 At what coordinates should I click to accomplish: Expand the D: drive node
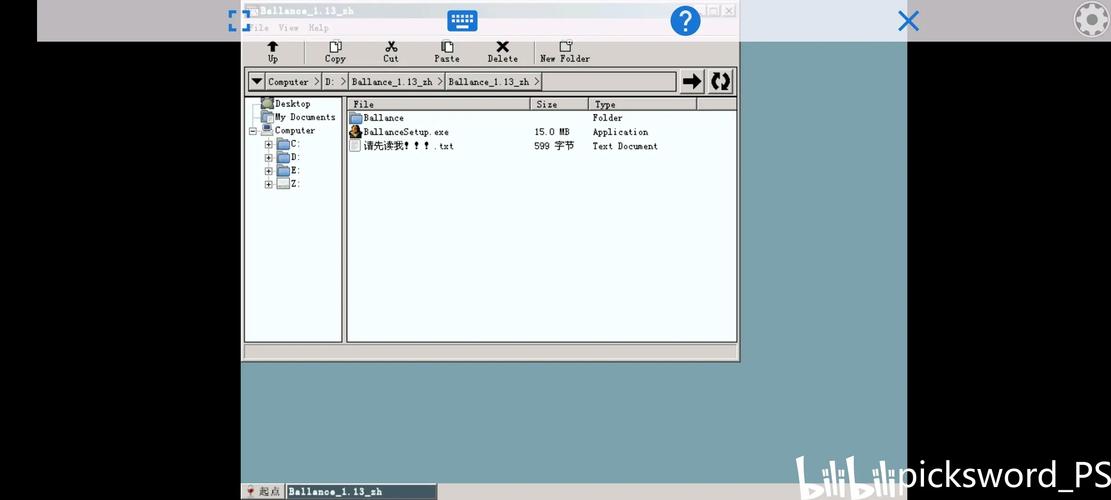pyautogui.click(x=269, y=158)
